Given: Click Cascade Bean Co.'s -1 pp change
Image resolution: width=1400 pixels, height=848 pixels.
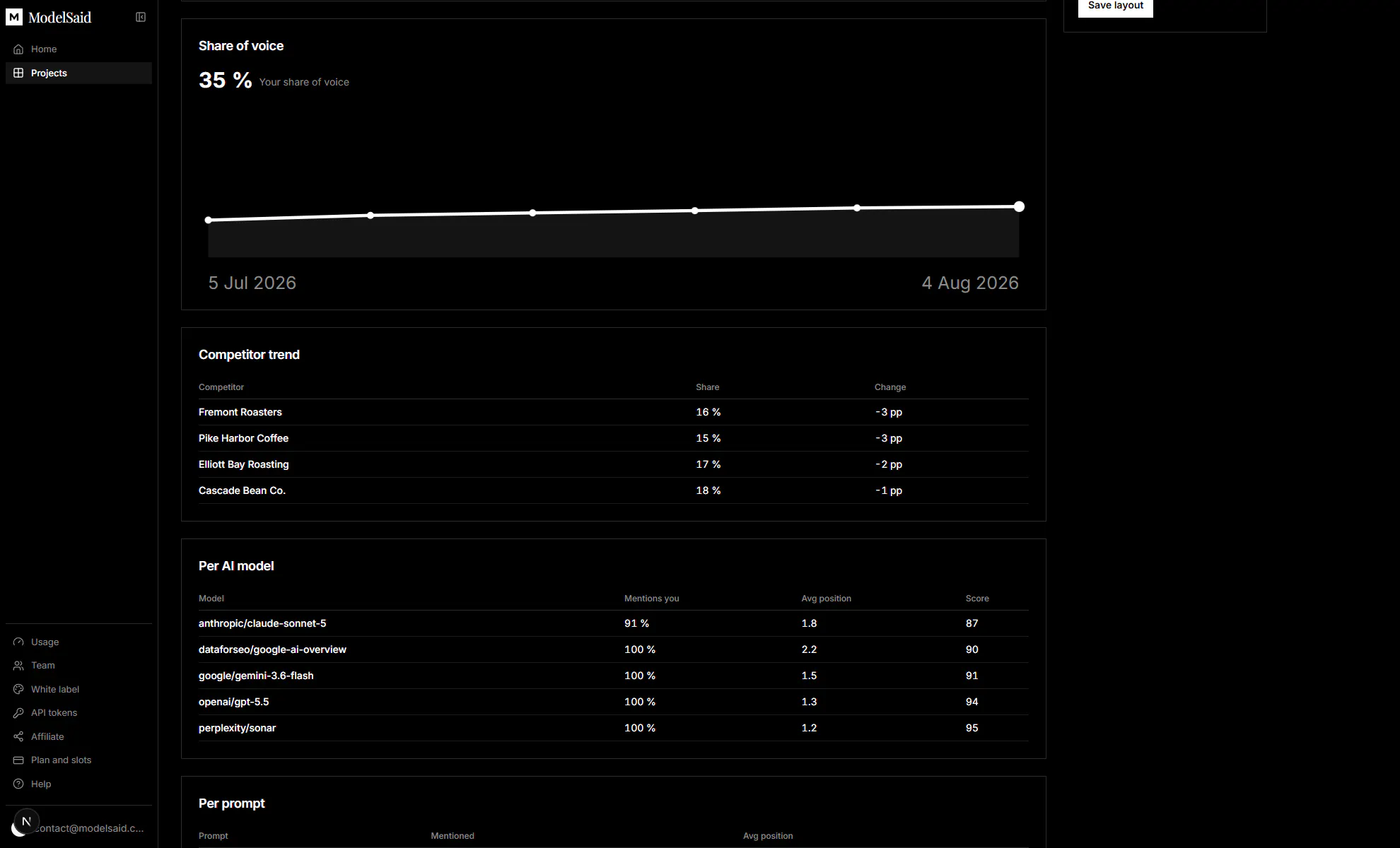Looking at the screenshot, I should pos(889,490).
